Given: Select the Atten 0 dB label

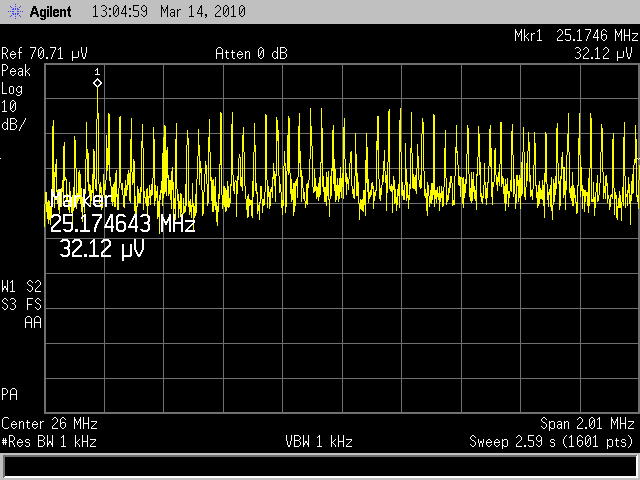Looking at the screenshot, I should click(251, 53).
